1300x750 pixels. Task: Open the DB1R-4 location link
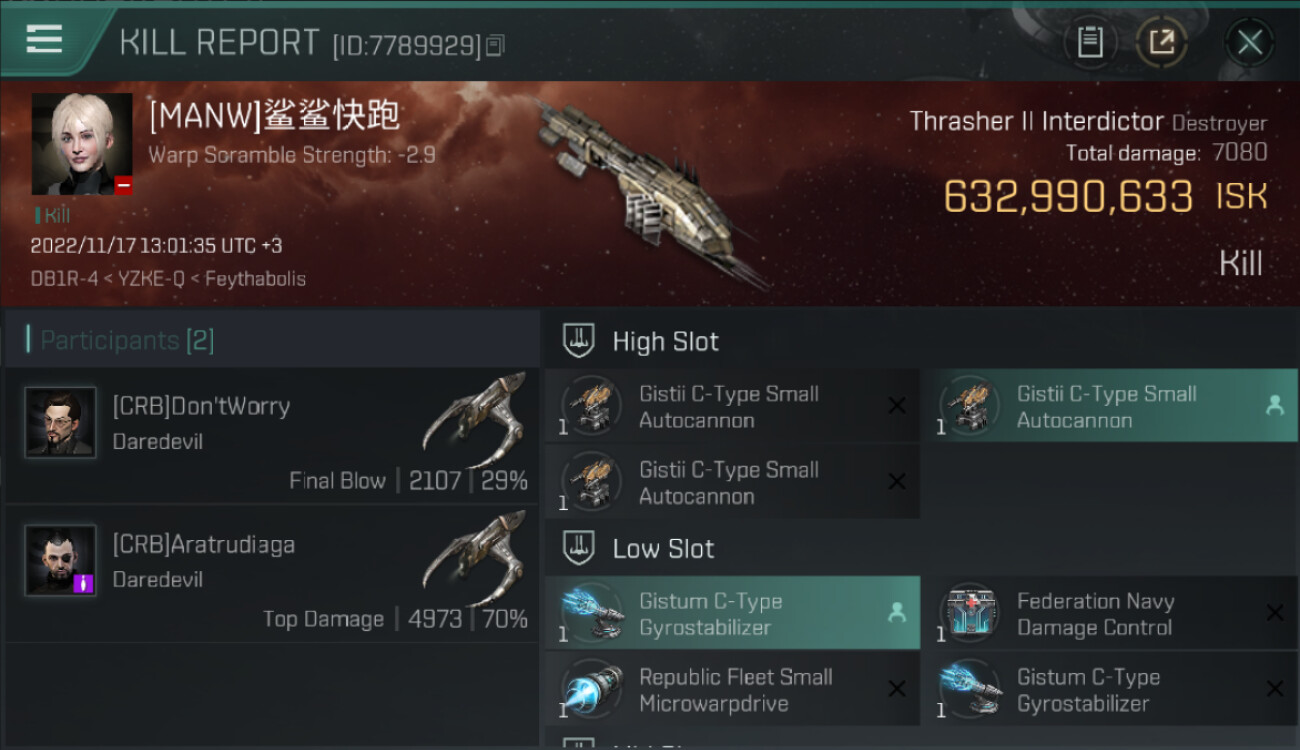[63, 279]
